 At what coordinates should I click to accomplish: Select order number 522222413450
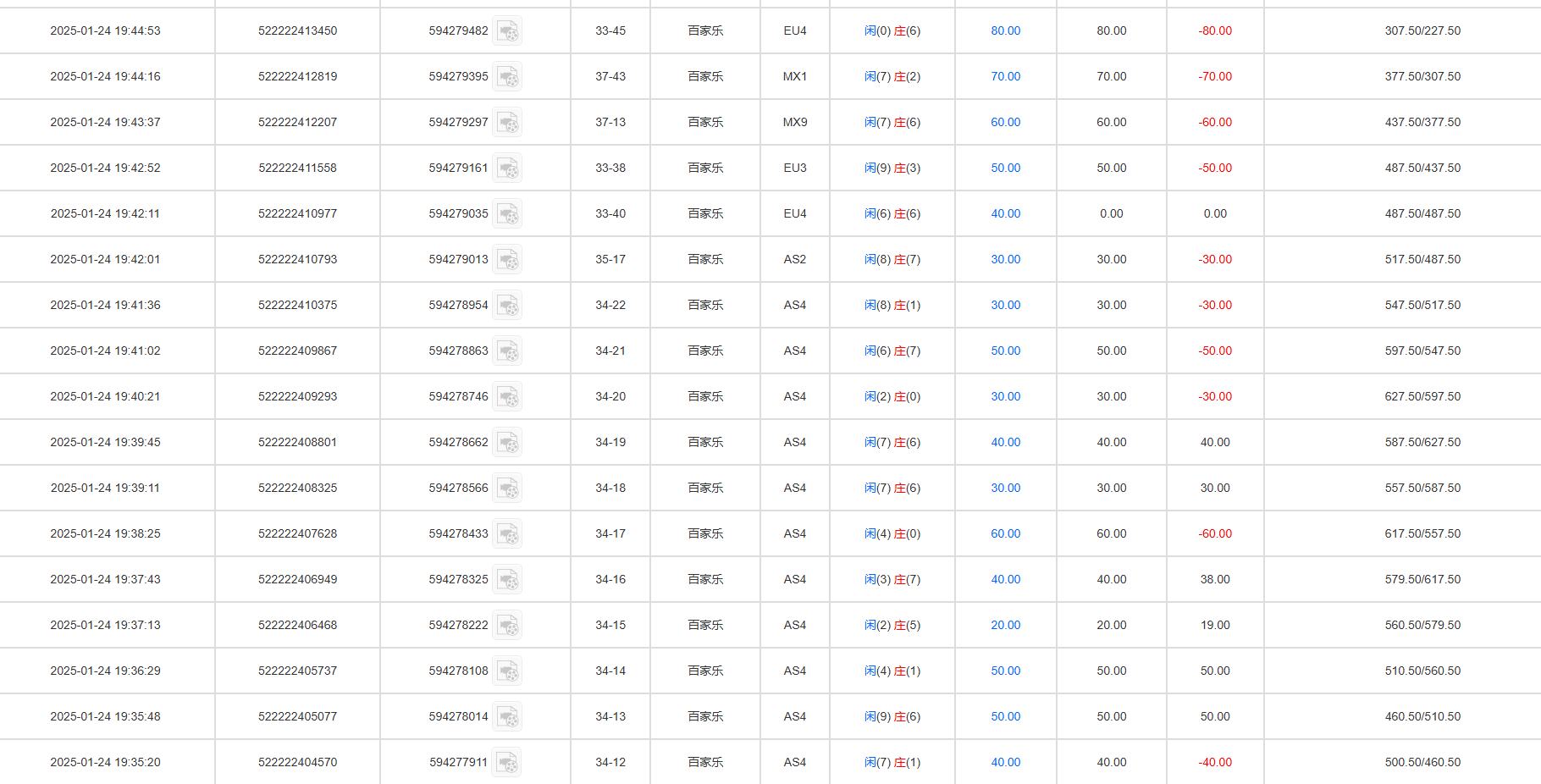coord(297,31)
